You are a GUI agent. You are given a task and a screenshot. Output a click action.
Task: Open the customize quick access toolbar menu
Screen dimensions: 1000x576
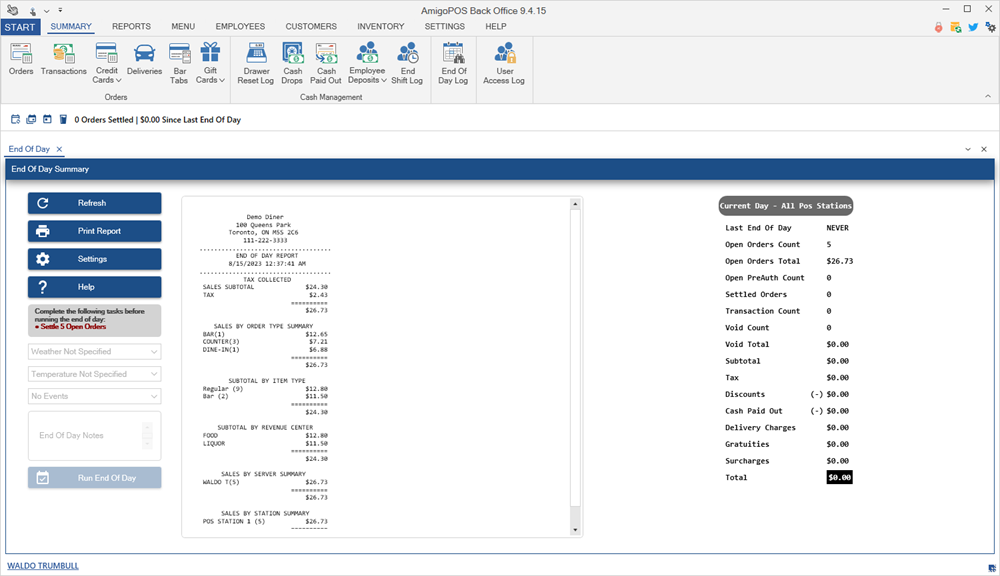[60, 10]
